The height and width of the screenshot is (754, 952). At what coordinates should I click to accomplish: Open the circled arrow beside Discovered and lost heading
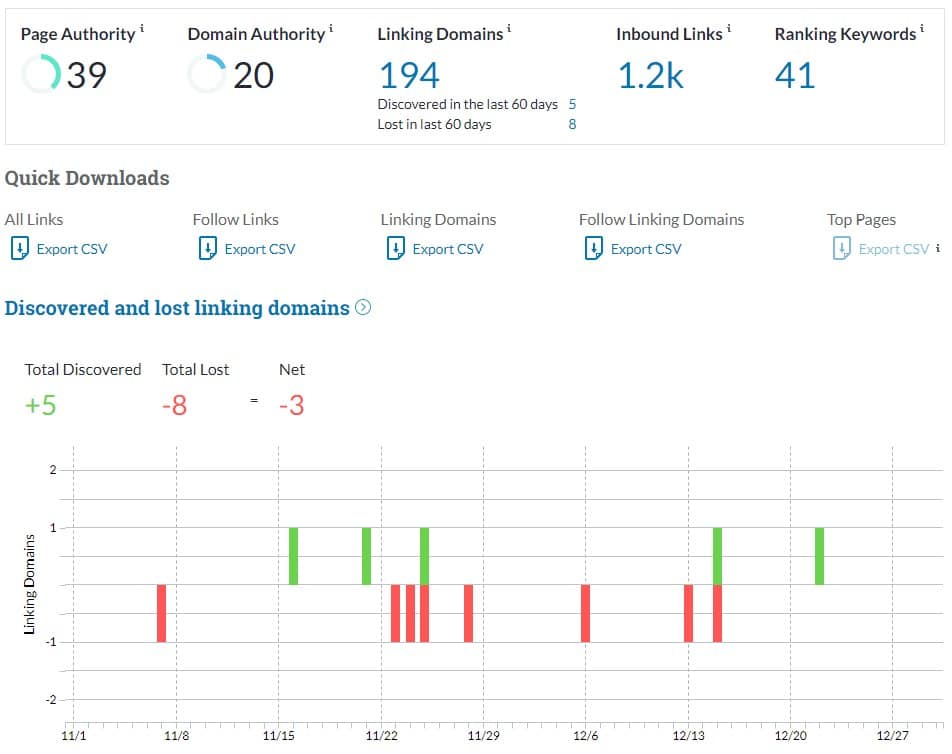point(363,307)
